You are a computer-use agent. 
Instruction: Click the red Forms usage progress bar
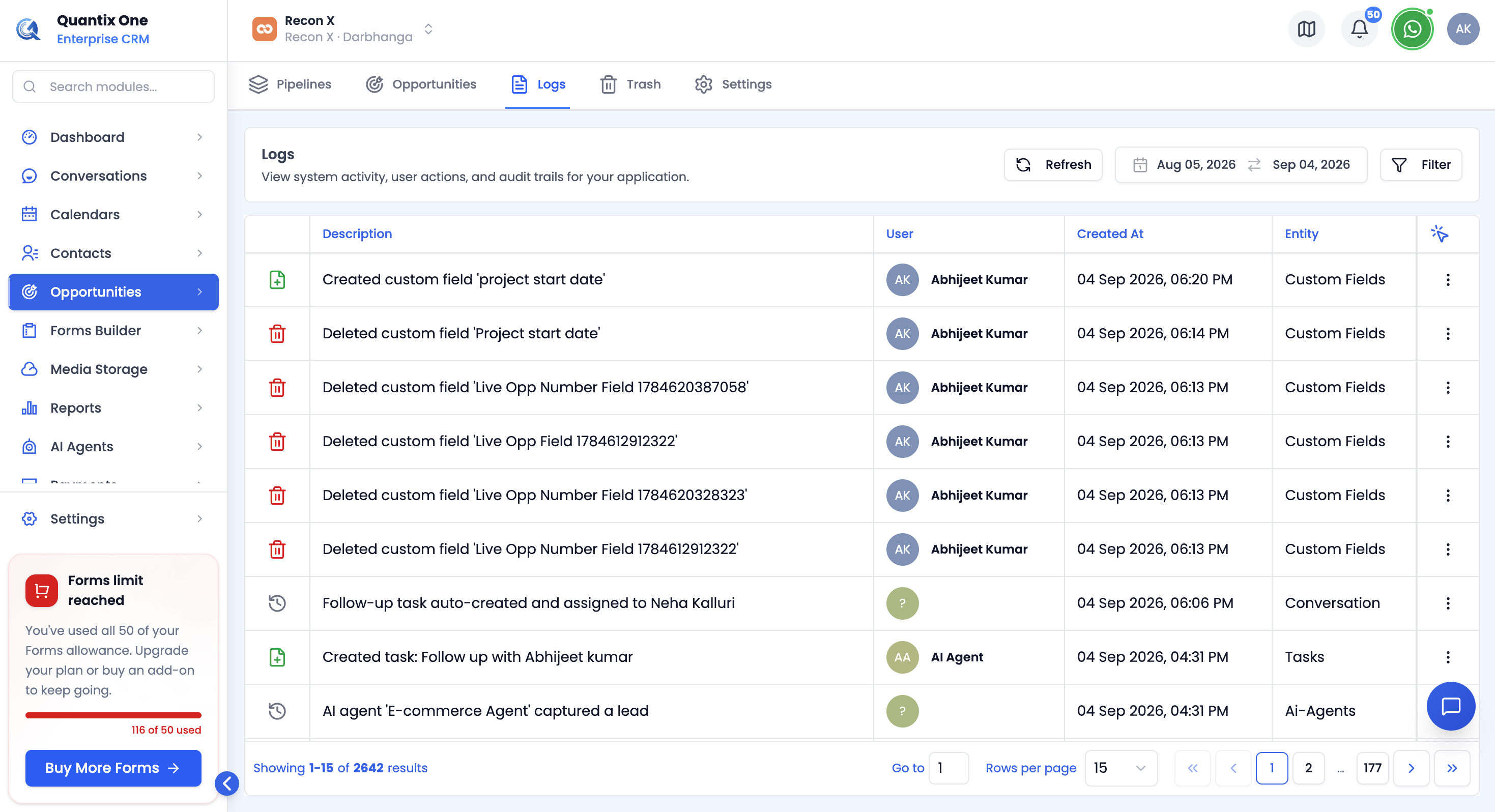[113, 715]
